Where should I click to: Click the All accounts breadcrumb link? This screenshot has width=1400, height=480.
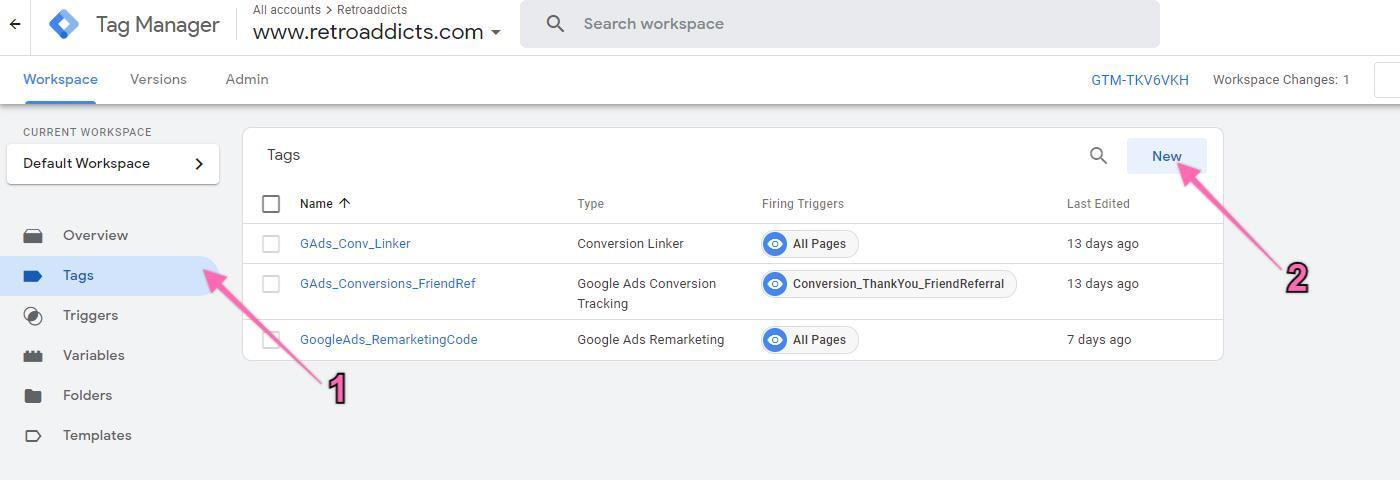(287, 10)
